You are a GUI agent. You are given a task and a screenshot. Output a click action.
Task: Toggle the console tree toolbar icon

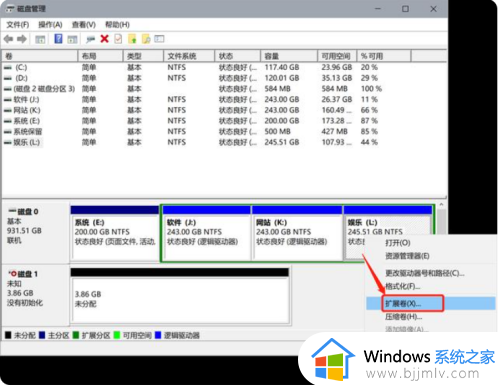(x=40, y=39)
